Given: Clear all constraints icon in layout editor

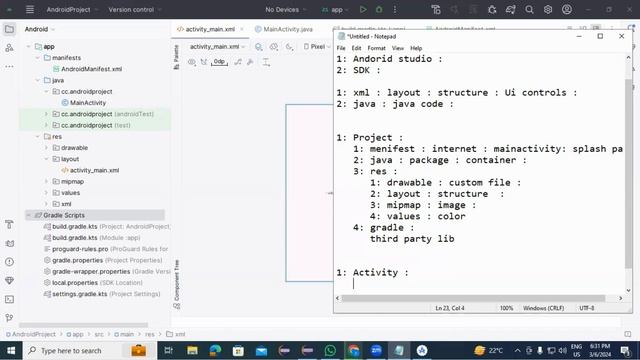Looking at the screenshot, I should (238, 62).
